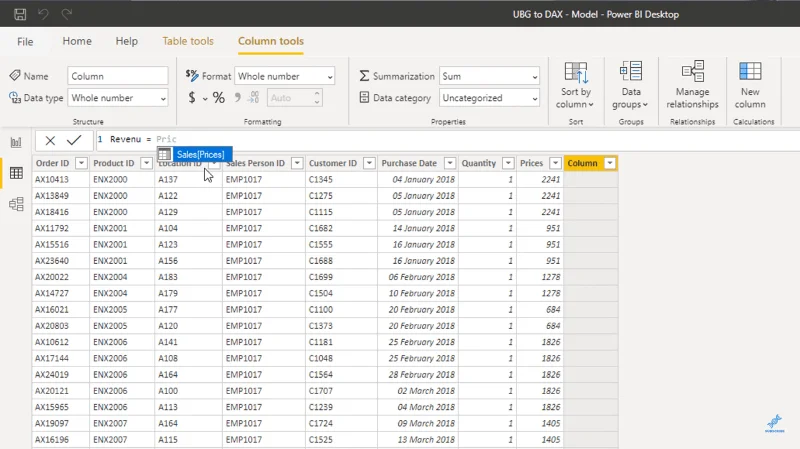Open Data view icon in sidebar
Image resolution: width=800 pixels, height=449 pixels.
coord(16,173)
